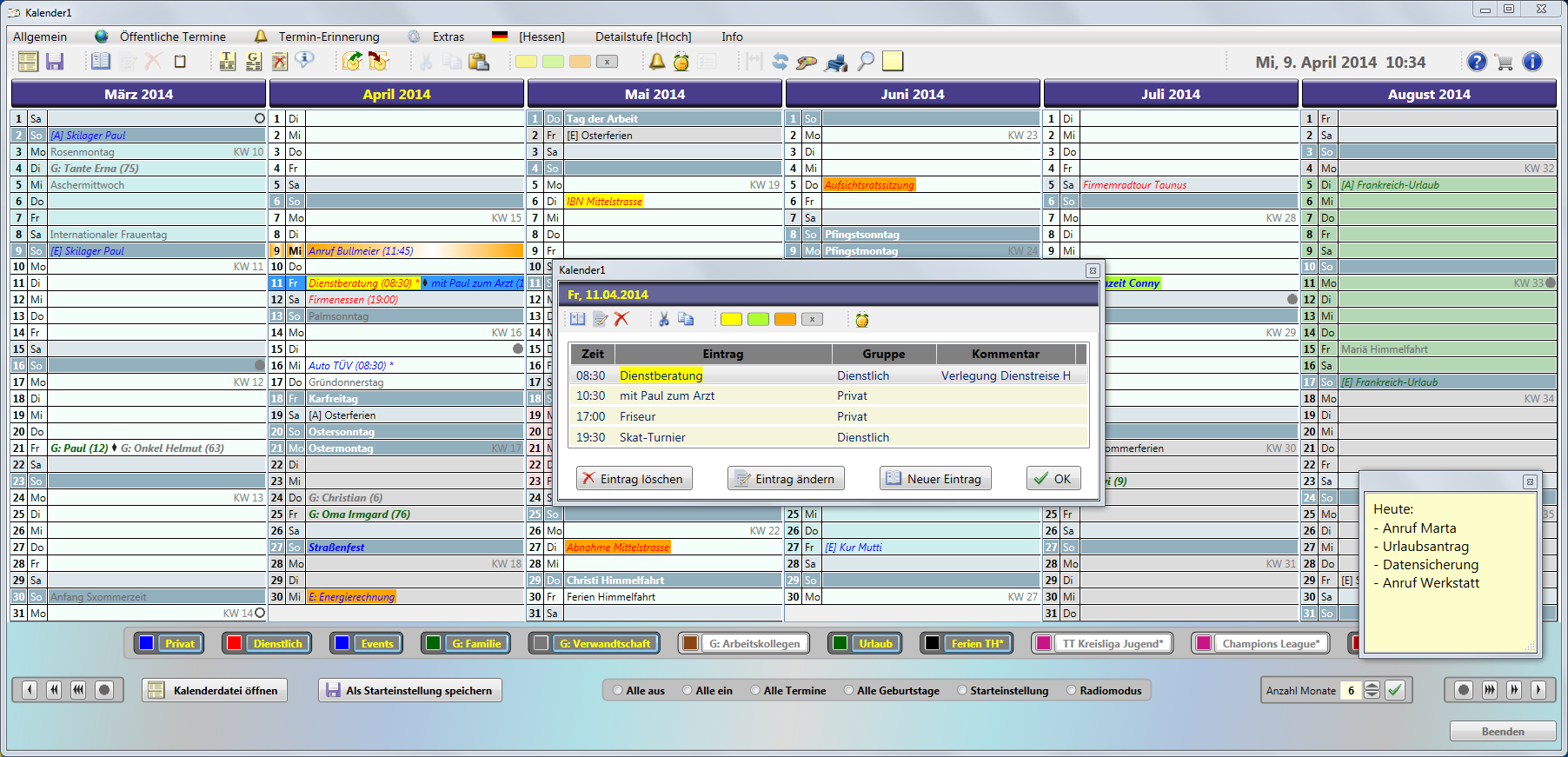Click the magnifying glass search icon
This screenshot has width=1568, height=757.
tap(866, 62)
